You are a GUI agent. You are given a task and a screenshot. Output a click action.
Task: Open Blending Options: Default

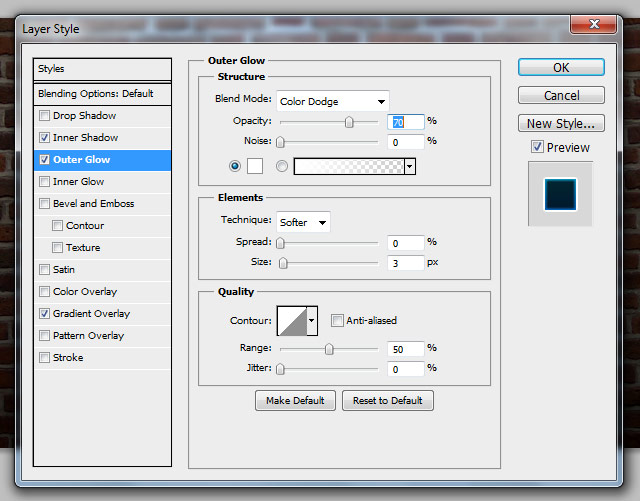[102, 94]
